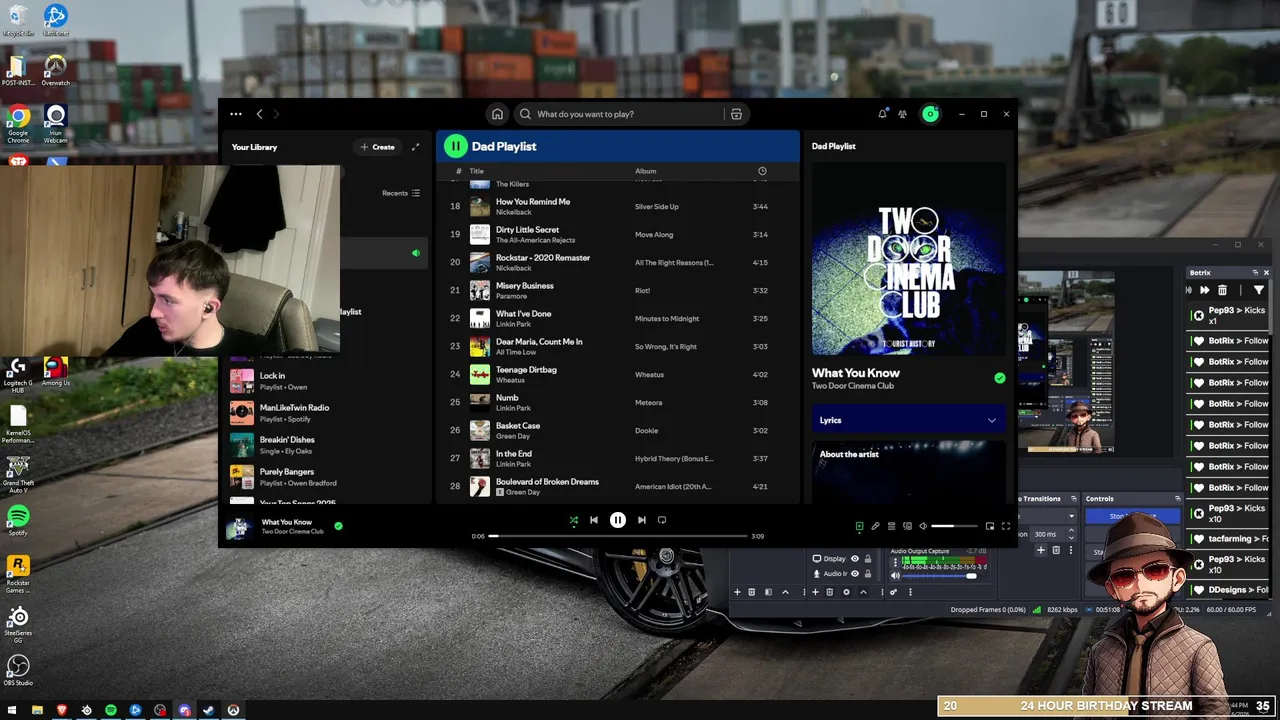Open Spotify notifications bell
Viewport: 1280px width, 720px height.
pos(882,114)
